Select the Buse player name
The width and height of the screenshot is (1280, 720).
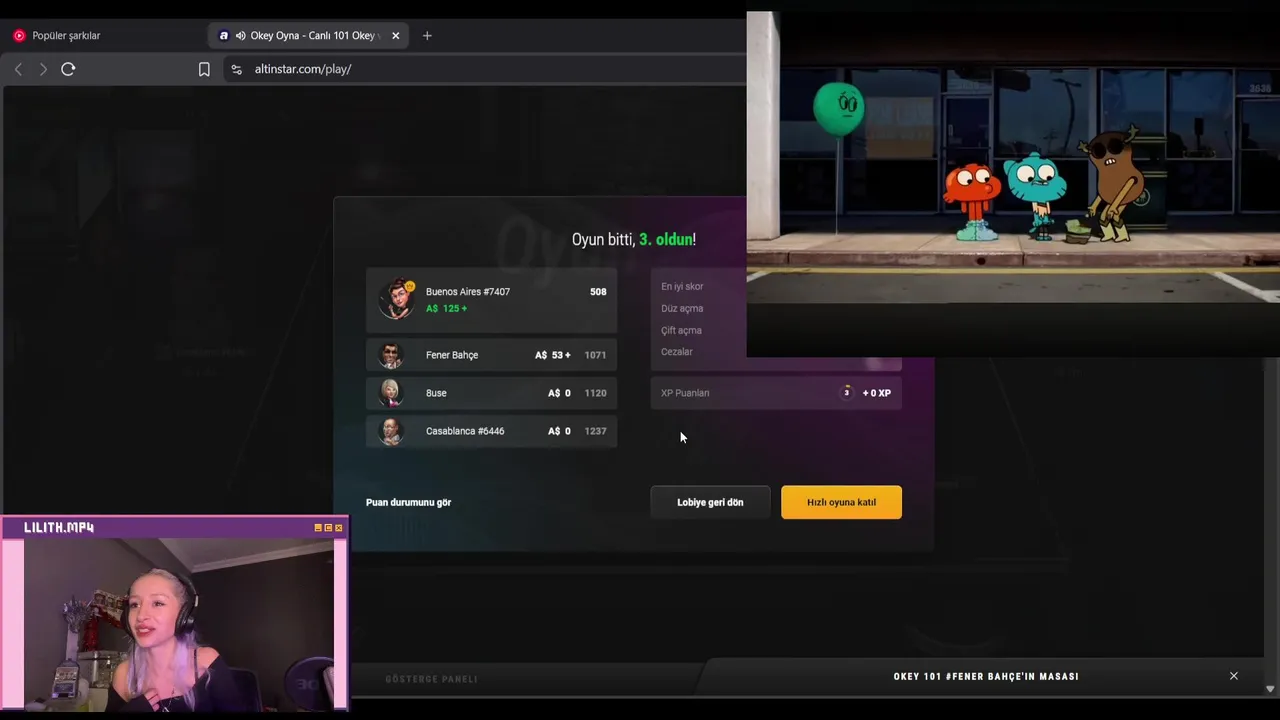click(436, 393)
